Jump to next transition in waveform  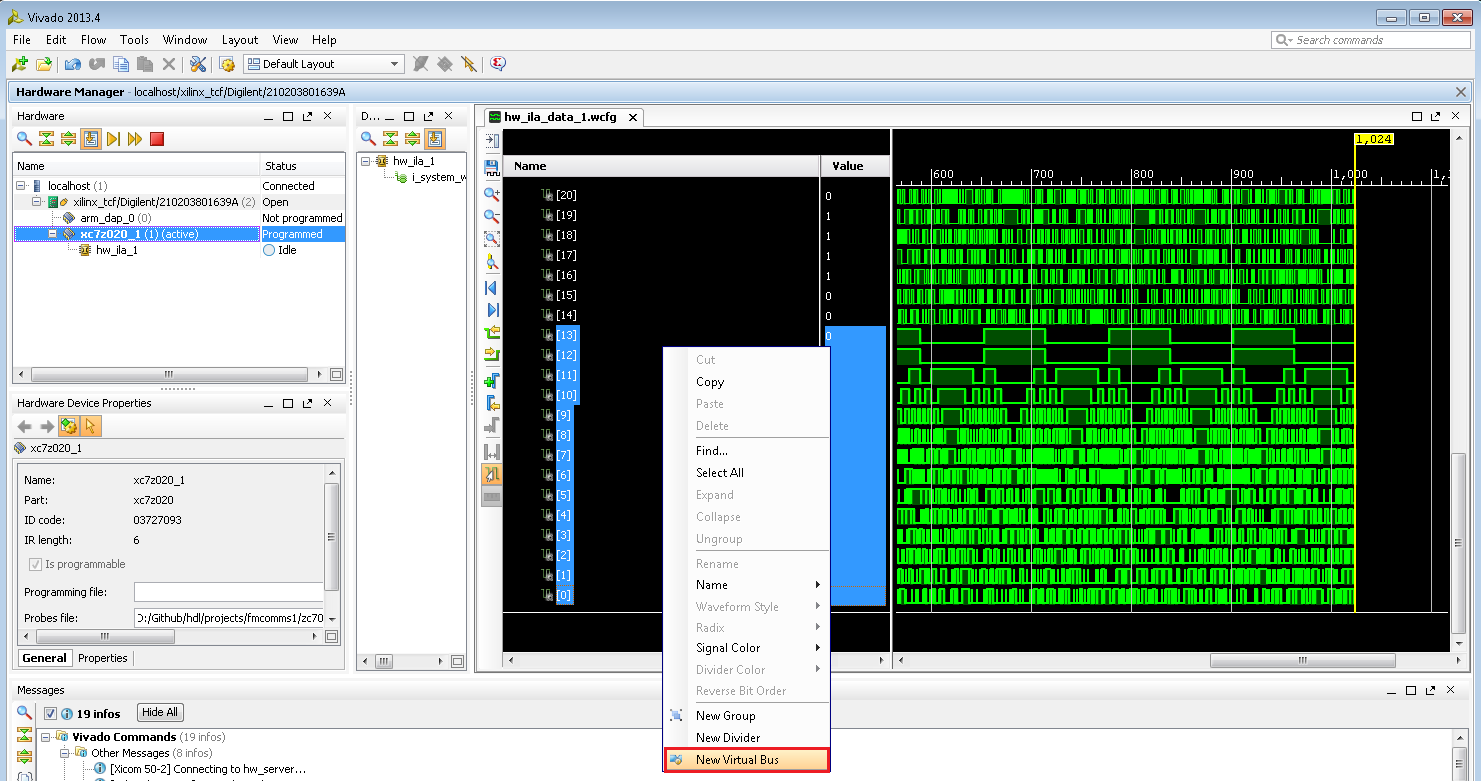click(x=492, y=354)
